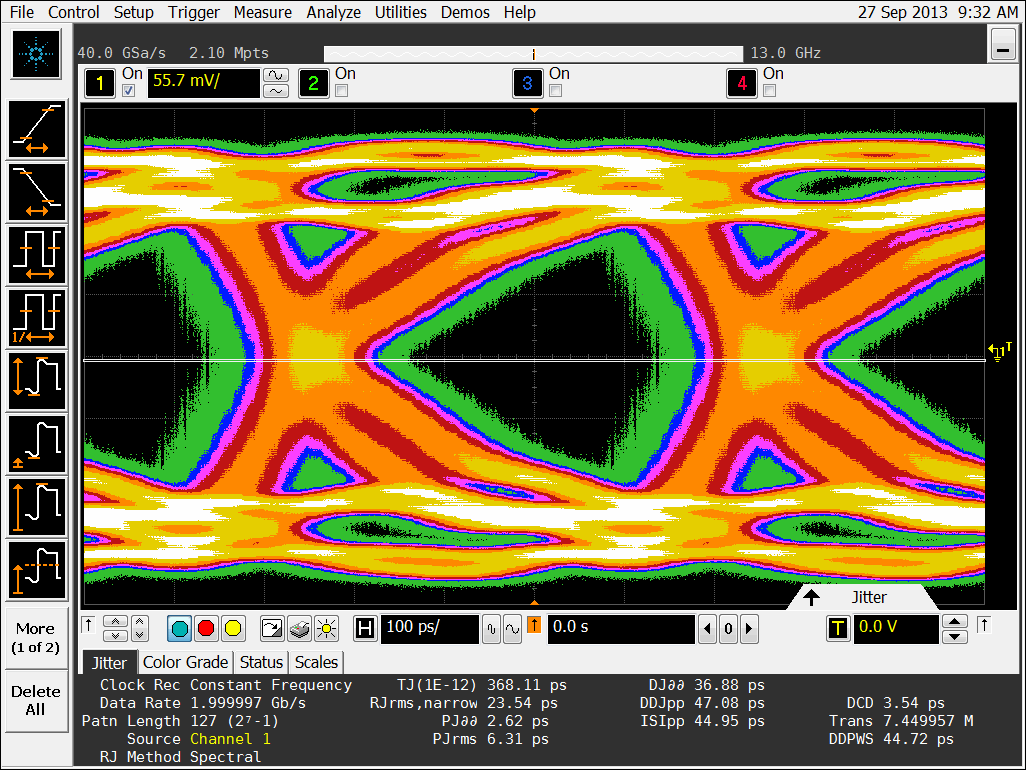This screenshot has height=770, width=1026.
Task: Switch to the Color Grade tab
Action: coord(185,663)
